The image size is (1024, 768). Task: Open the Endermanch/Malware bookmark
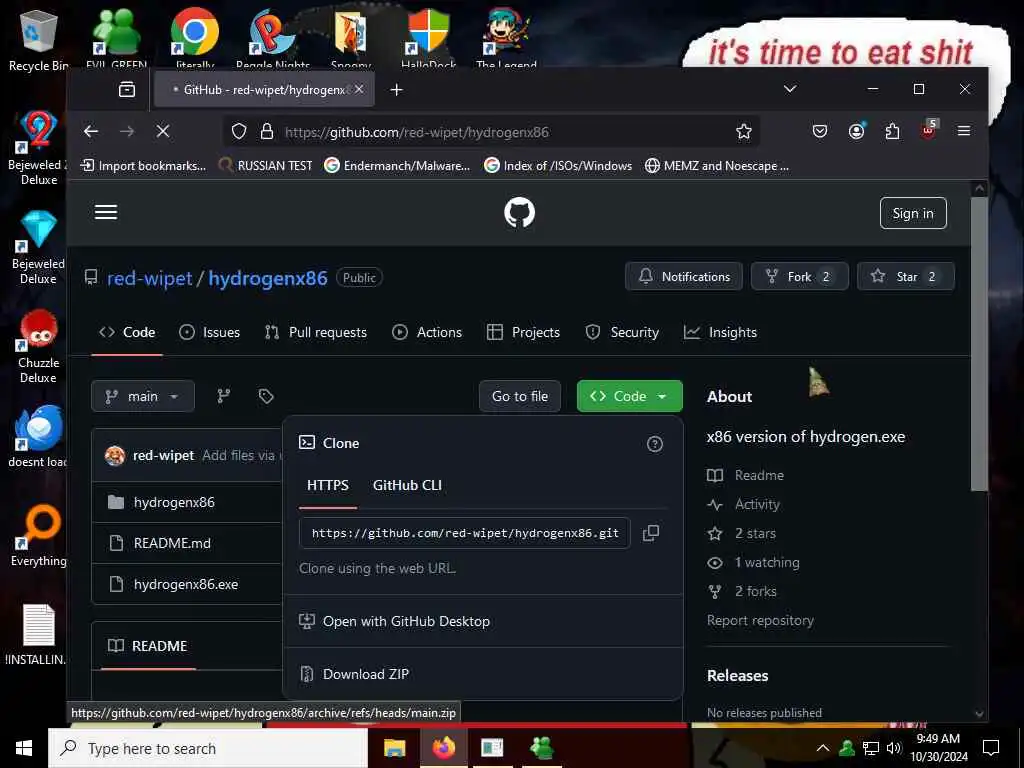click(x=397, y=166)
